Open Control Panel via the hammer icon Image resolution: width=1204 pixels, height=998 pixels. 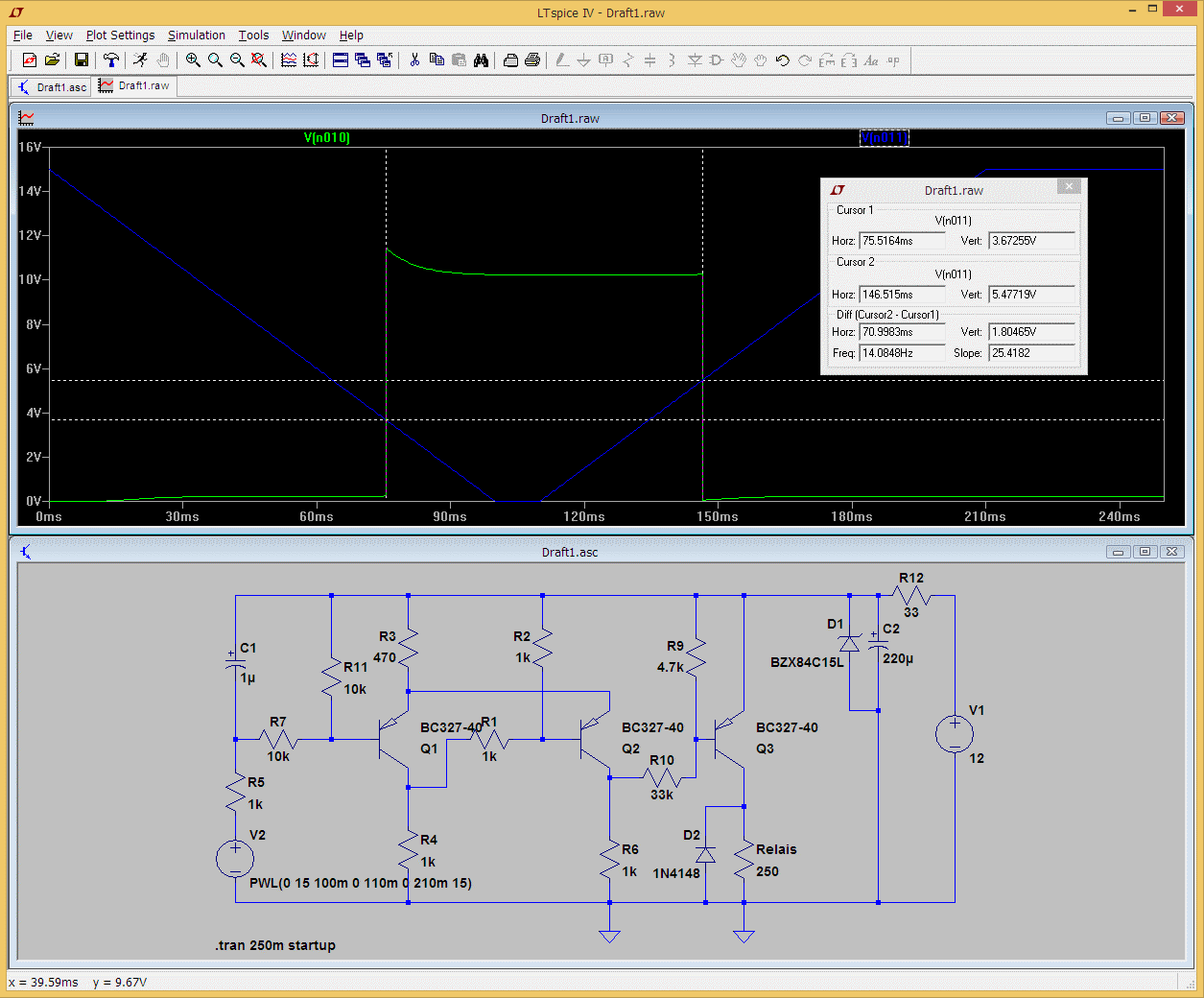[x=111, y=59]
